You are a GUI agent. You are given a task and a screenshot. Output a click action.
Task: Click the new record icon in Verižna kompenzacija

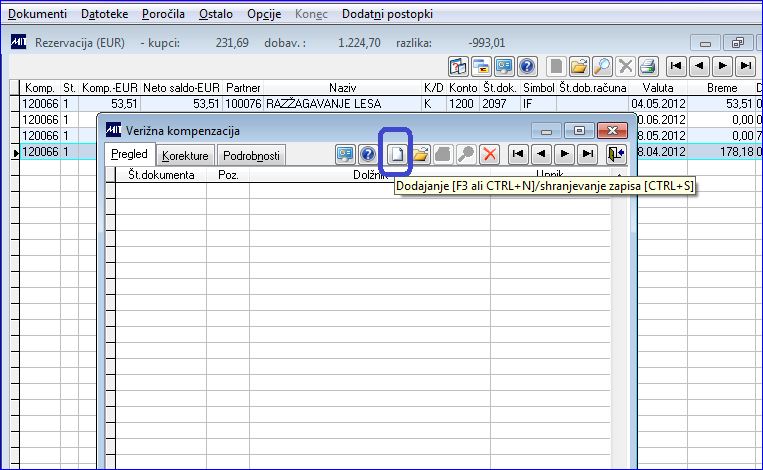tap(397, 155)
